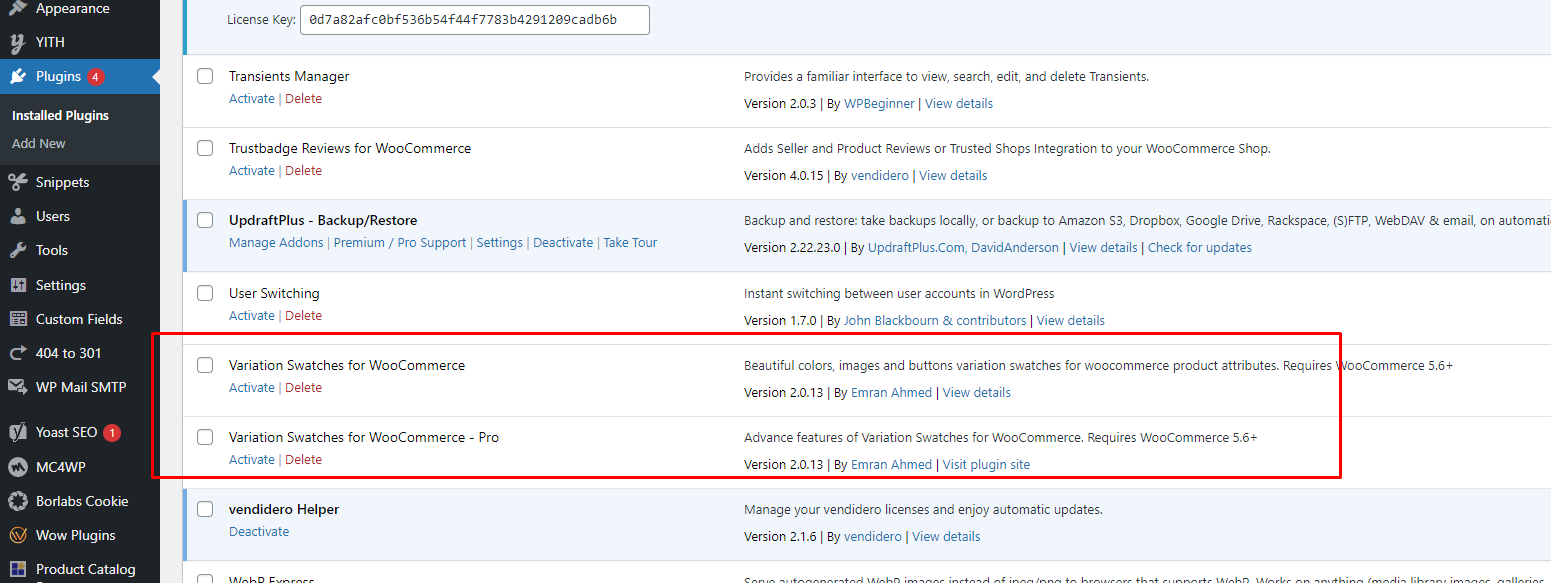
Task: Open the WP Mail SMTP menu
Action: coord(80,387)
